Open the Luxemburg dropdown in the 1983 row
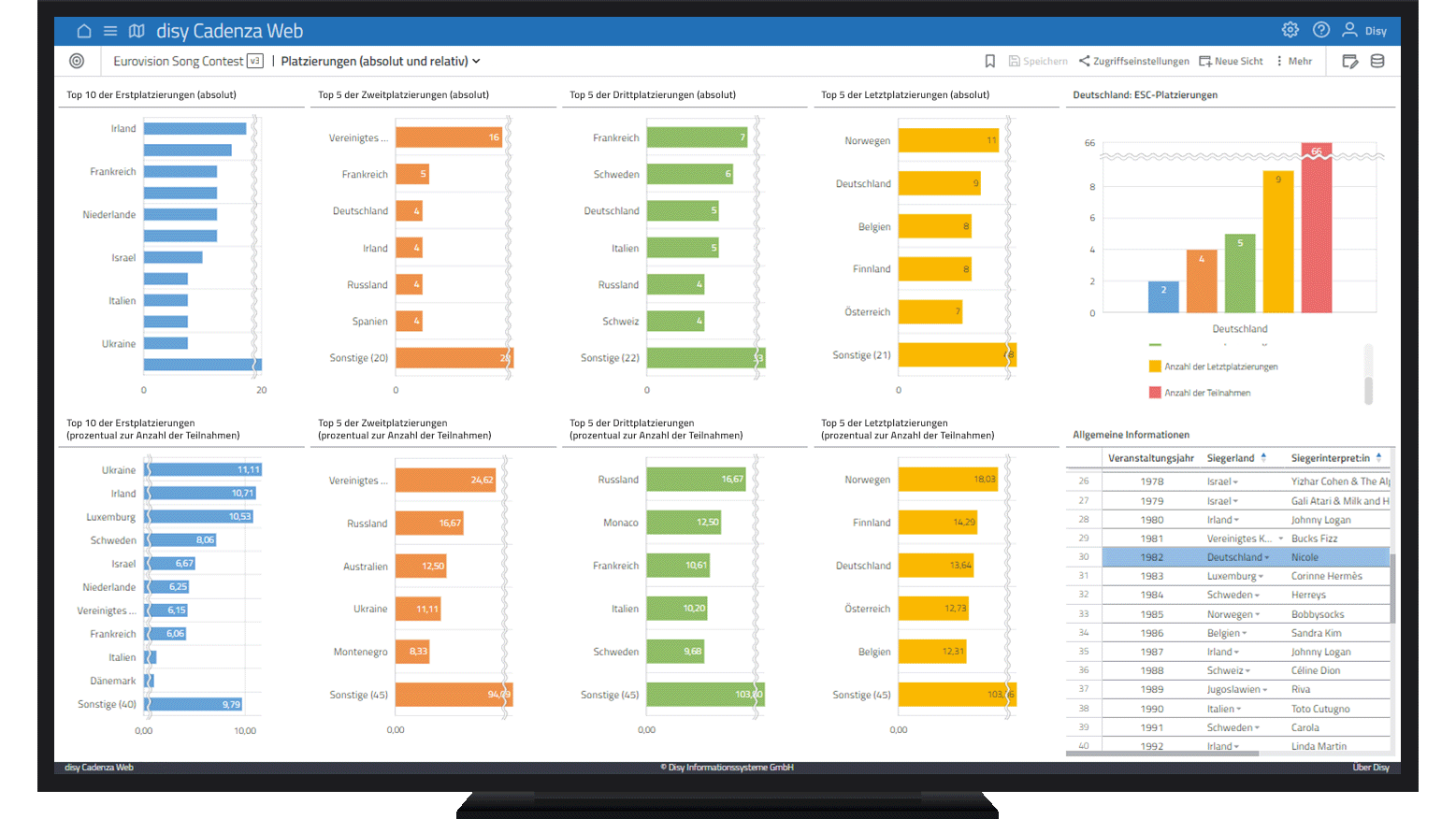Viewport: 1456px width, 819px height. click(1261, 576)
